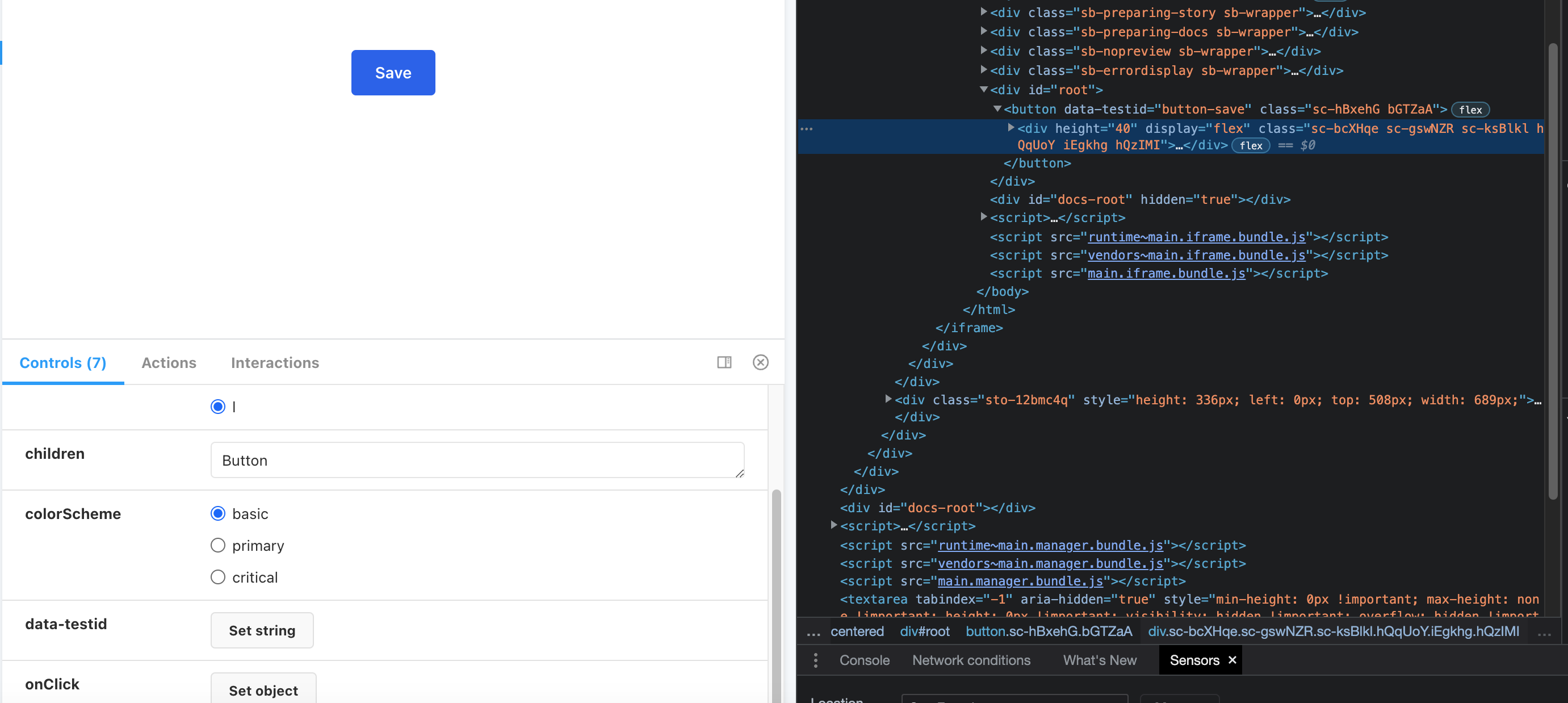Open the What's New drawer tab
Image resolution: width=1568 pixels, height=703 pixels.
[1099, 660]
